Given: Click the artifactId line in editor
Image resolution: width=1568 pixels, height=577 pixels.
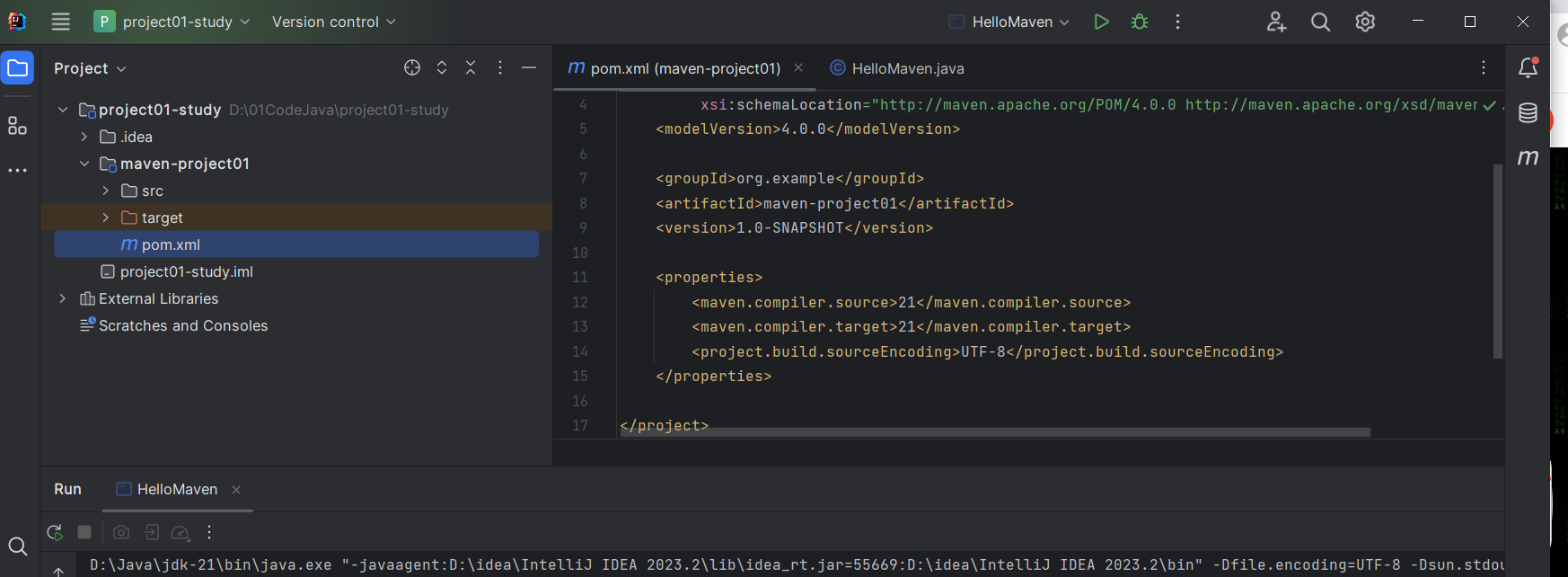Looking at the screenshot, I should 835,203.
